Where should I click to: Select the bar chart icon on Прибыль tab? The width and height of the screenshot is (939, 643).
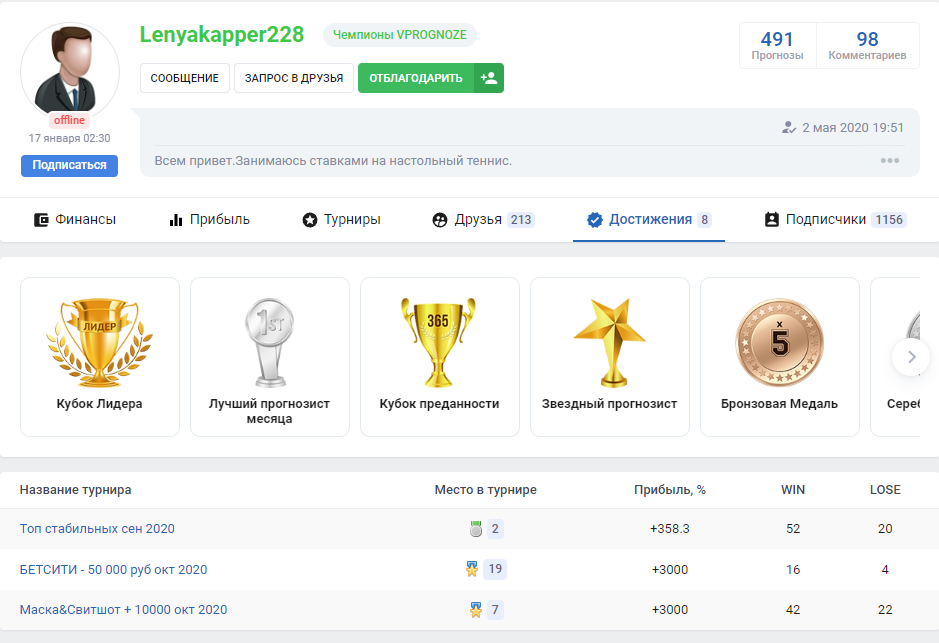click(176, 219)
